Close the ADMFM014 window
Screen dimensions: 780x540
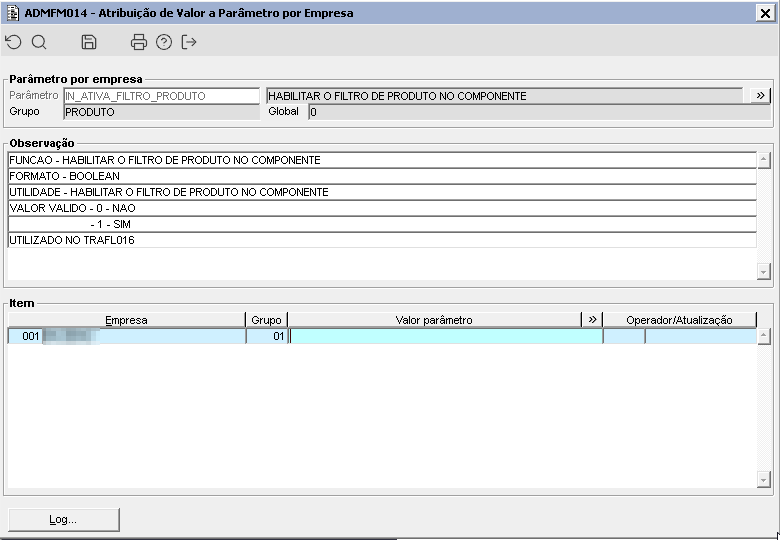click(765, 13)
